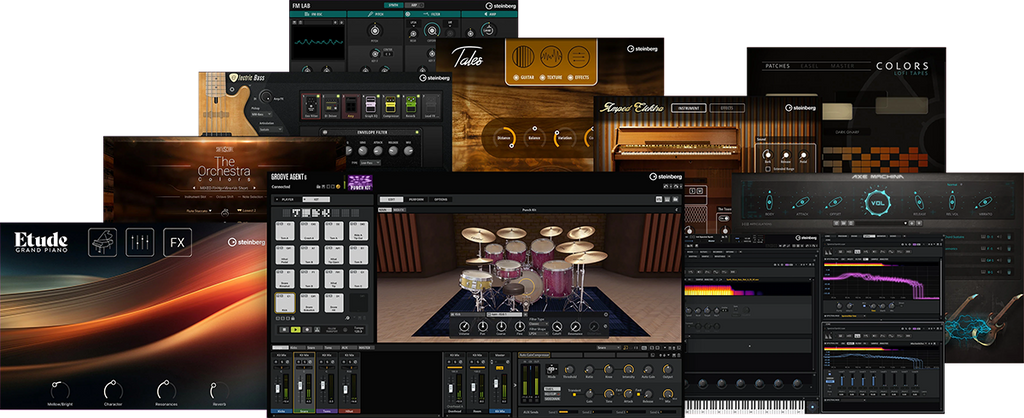This screenshot has width=1024, height=418.
Task: Click the VOL dial in Axe Machina
Action: tap(878, 202)
